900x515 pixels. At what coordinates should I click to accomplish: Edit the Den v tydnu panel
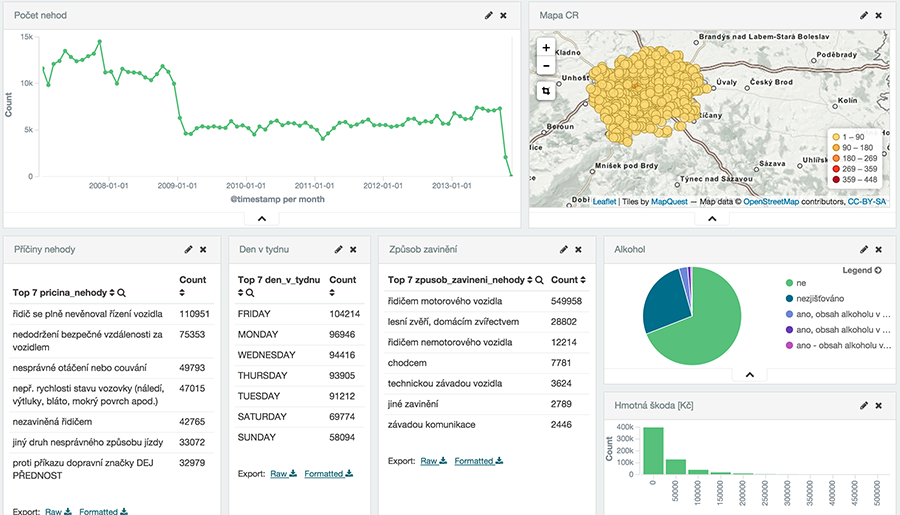click(x=339, y=249)
